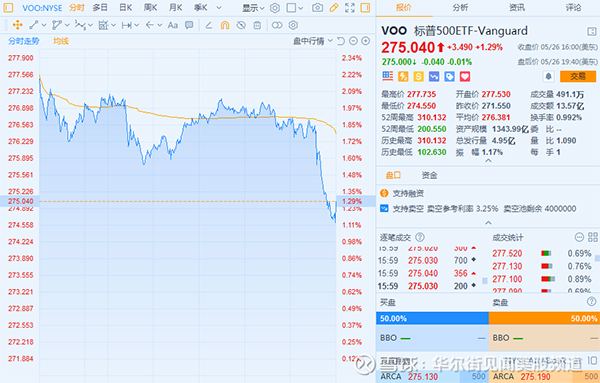
Task: Select the magnet snap tool
Action: [225, 25]
